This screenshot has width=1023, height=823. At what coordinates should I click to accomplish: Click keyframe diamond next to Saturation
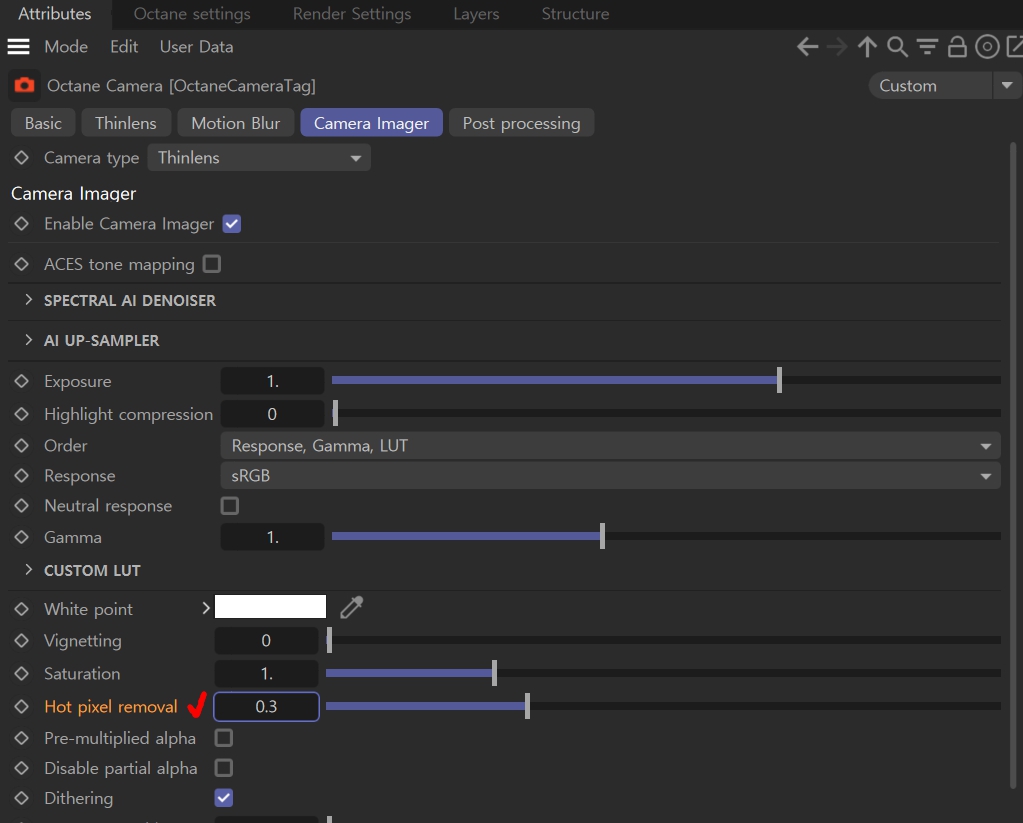pos(22,673)
